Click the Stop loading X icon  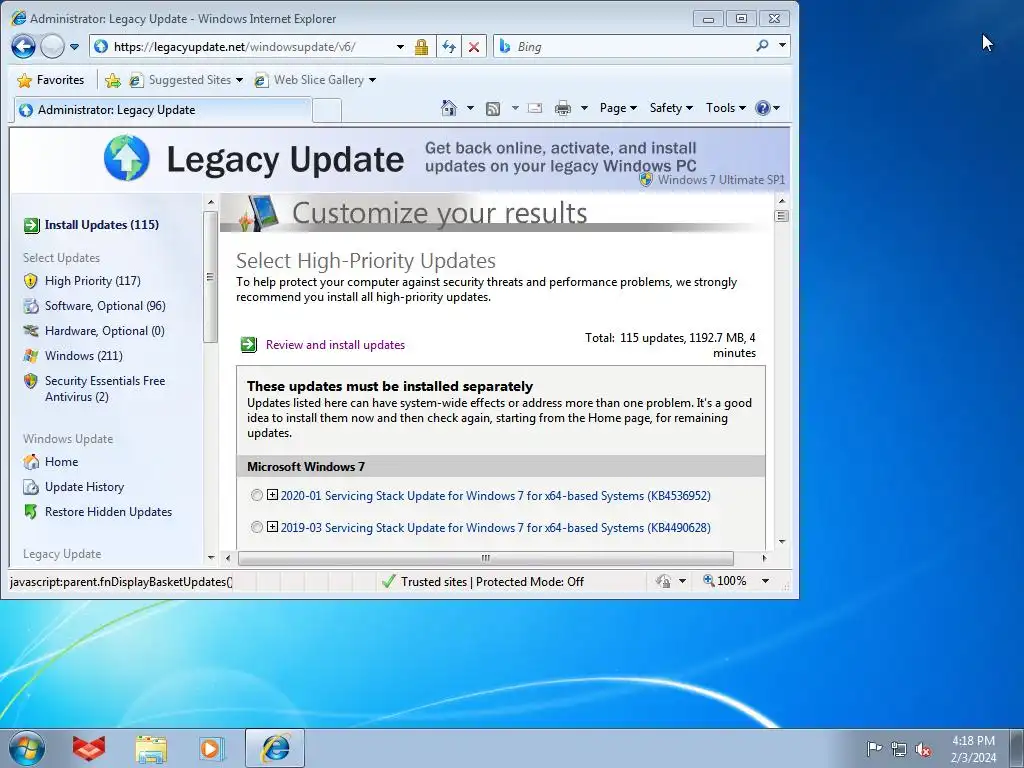[474, 47]
